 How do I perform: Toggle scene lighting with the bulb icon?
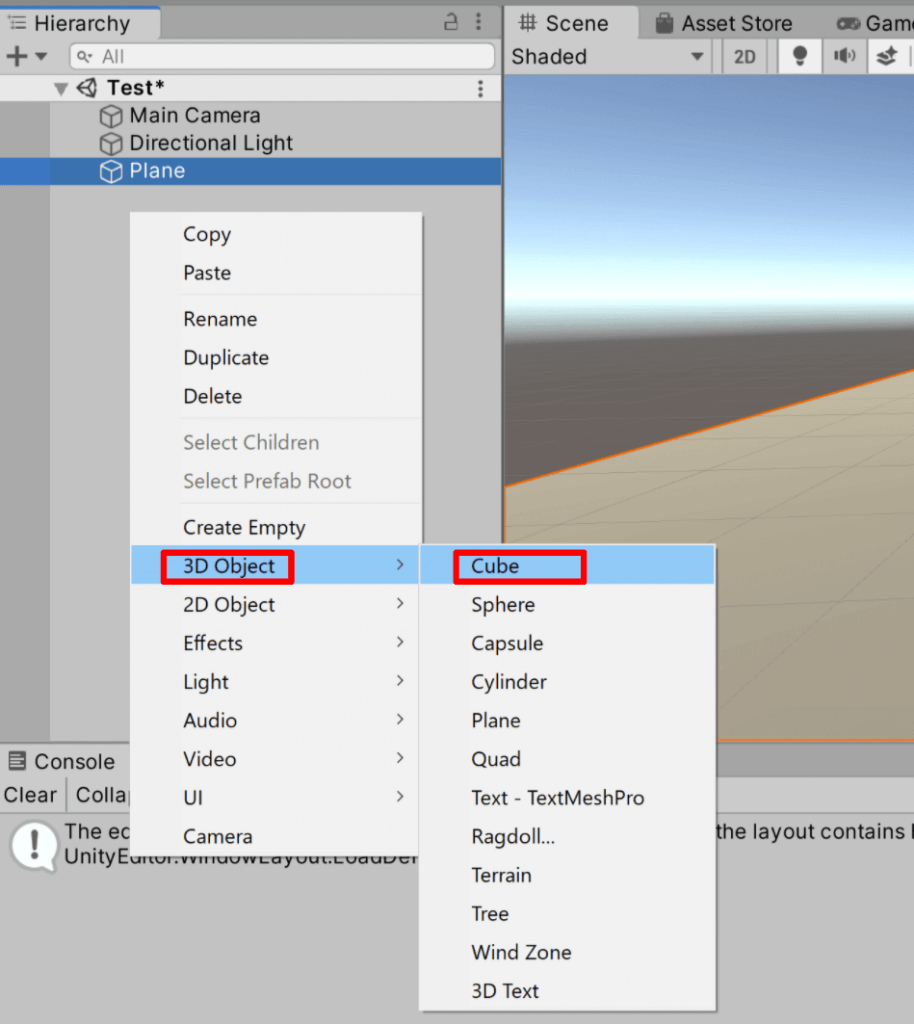(x=798, y=56)
